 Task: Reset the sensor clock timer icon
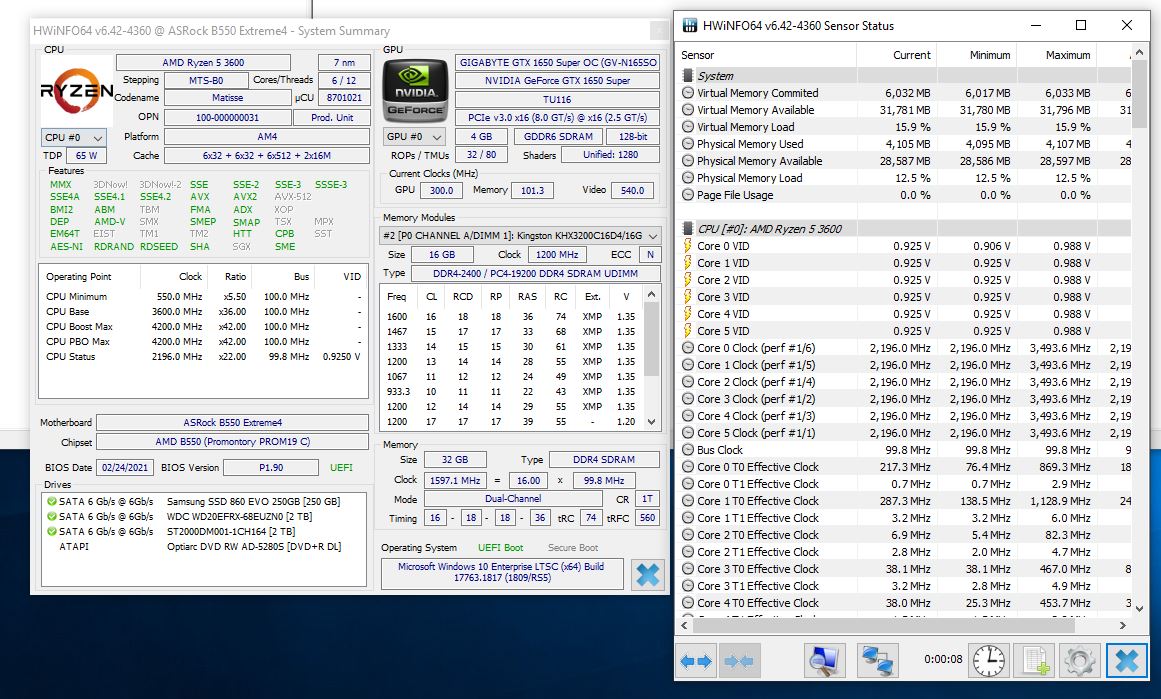[988, 660]
